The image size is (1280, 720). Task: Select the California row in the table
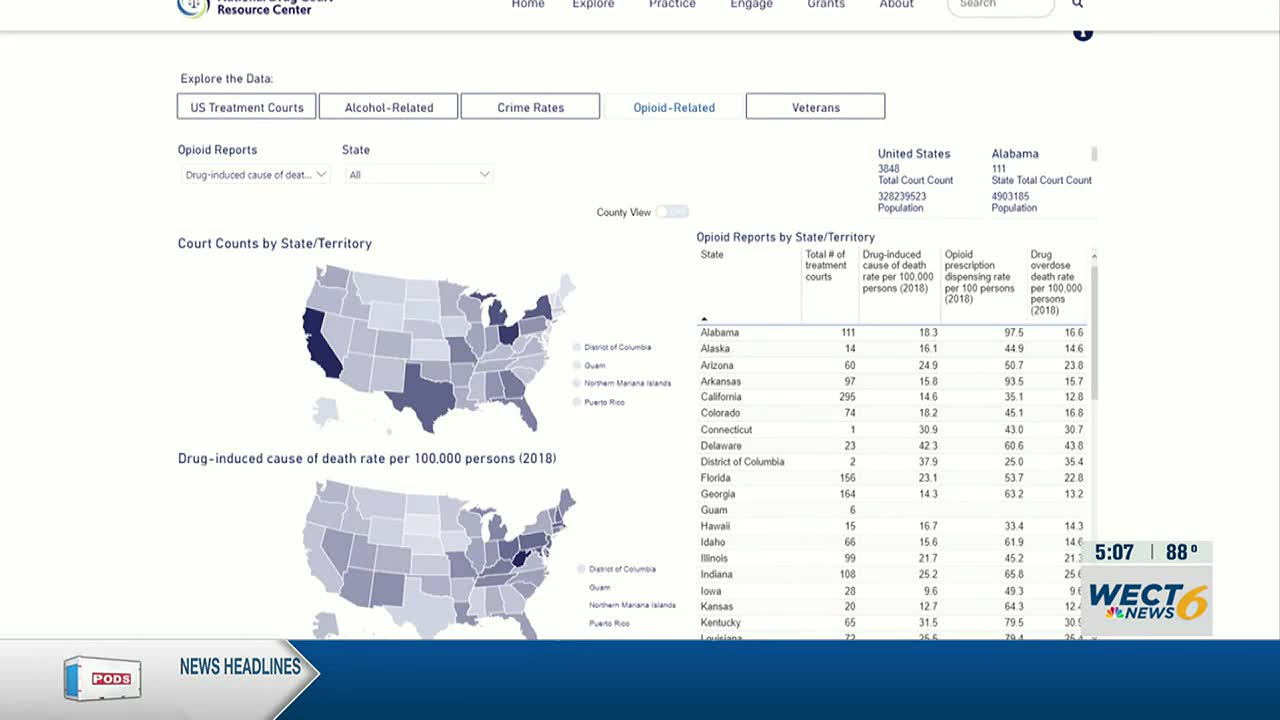(891, 397)
